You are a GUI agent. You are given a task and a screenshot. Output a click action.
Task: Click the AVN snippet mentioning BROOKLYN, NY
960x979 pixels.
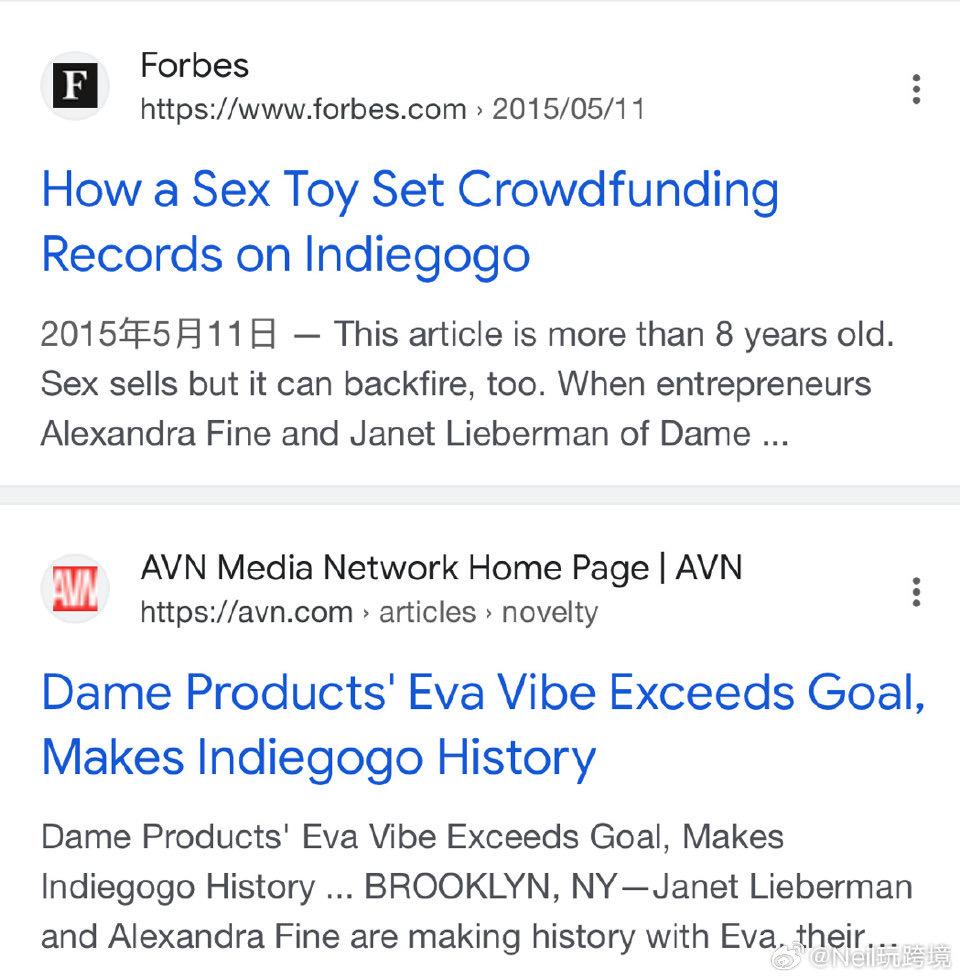(x=475, y=886)
